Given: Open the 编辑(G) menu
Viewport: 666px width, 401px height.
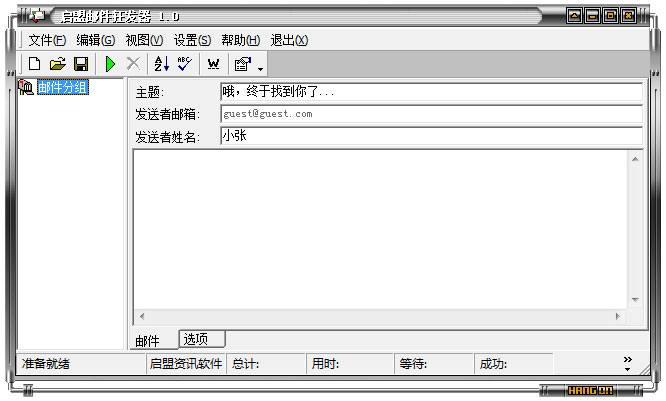Looking at the screenshot, I should [96, 40].
